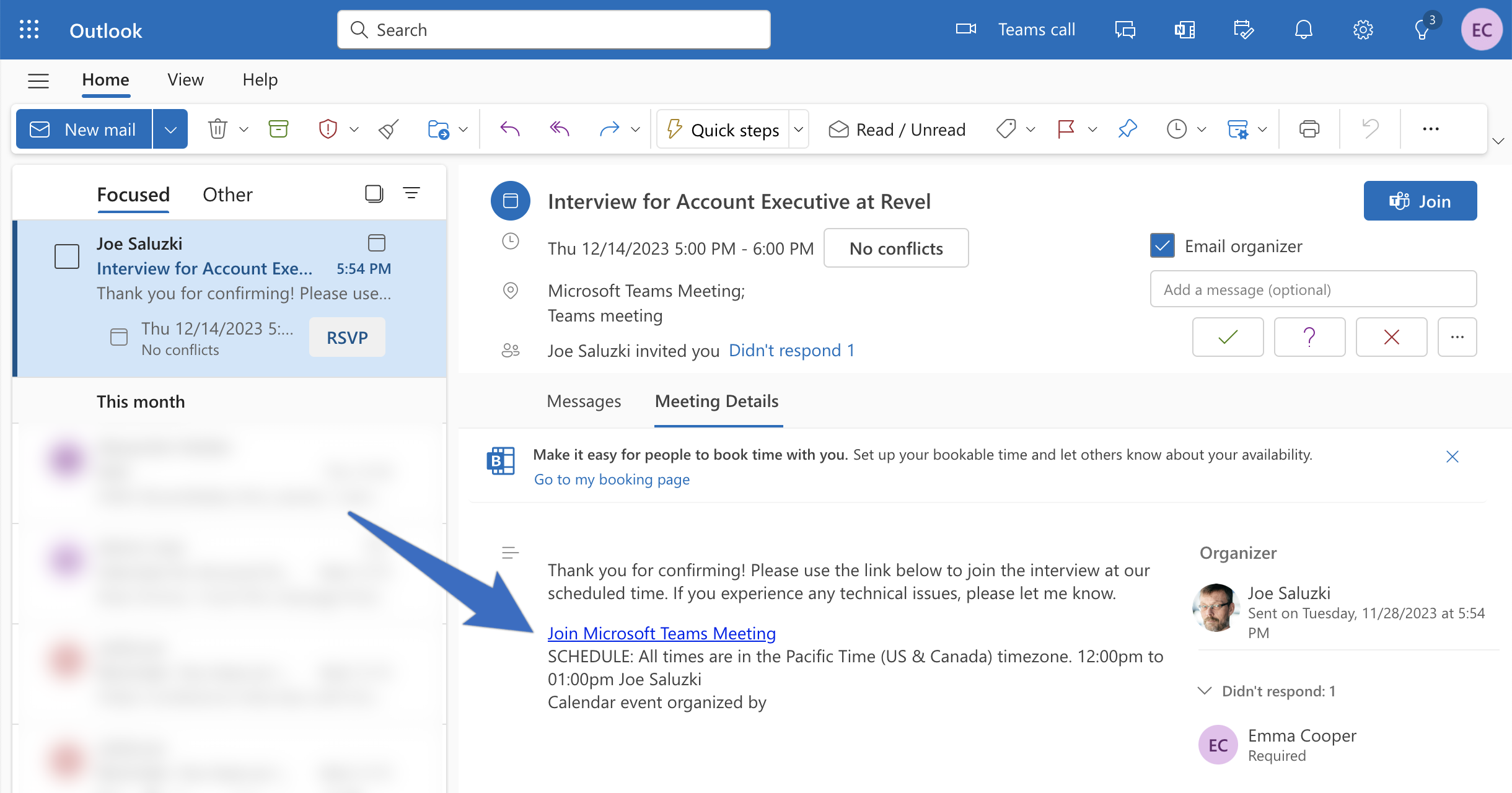
Task: Click the Reply arrow icon
Action: click(x=509, y=129)
